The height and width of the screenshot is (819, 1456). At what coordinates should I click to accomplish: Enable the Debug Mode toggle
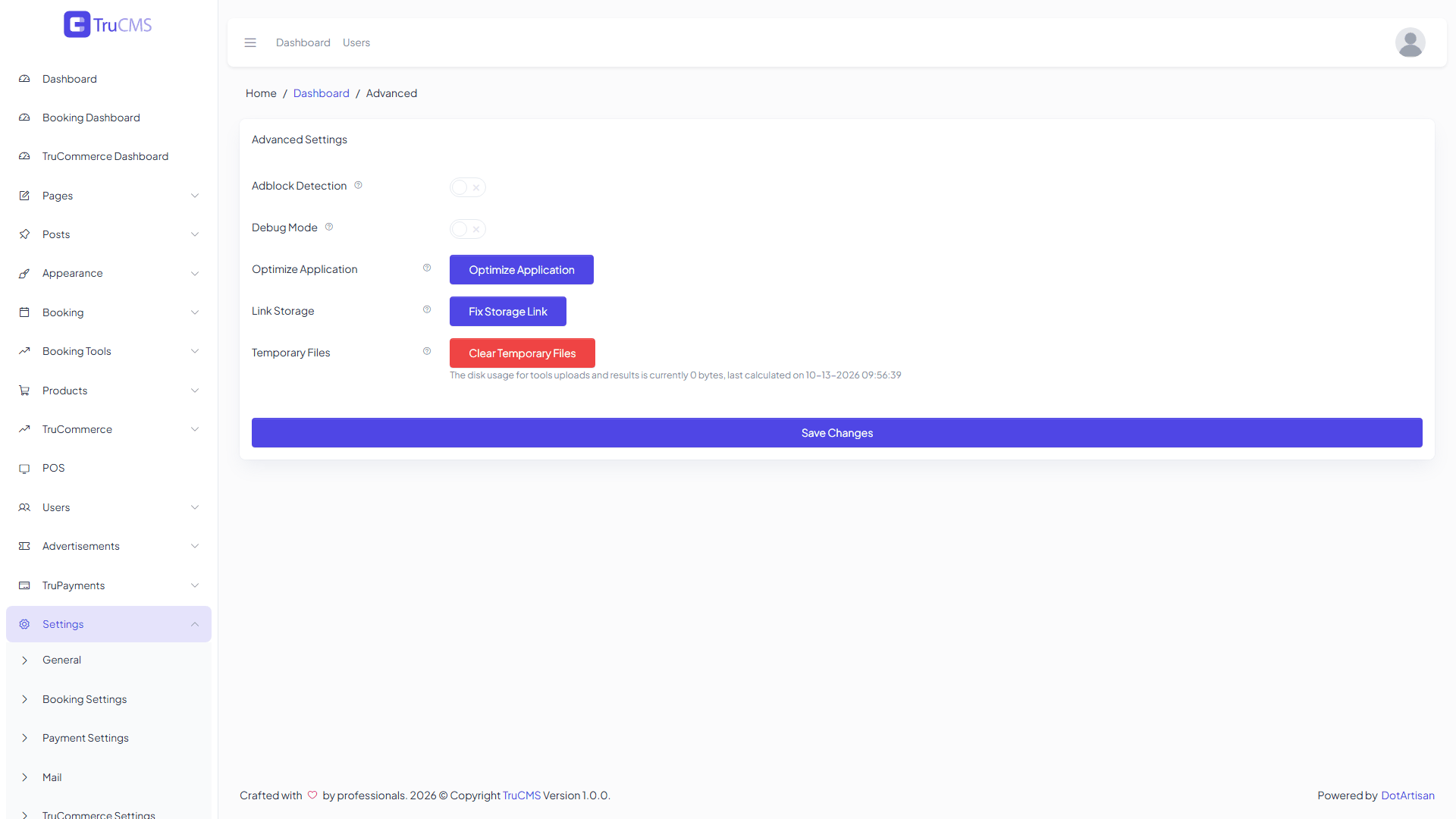click(x=467, y=229)
